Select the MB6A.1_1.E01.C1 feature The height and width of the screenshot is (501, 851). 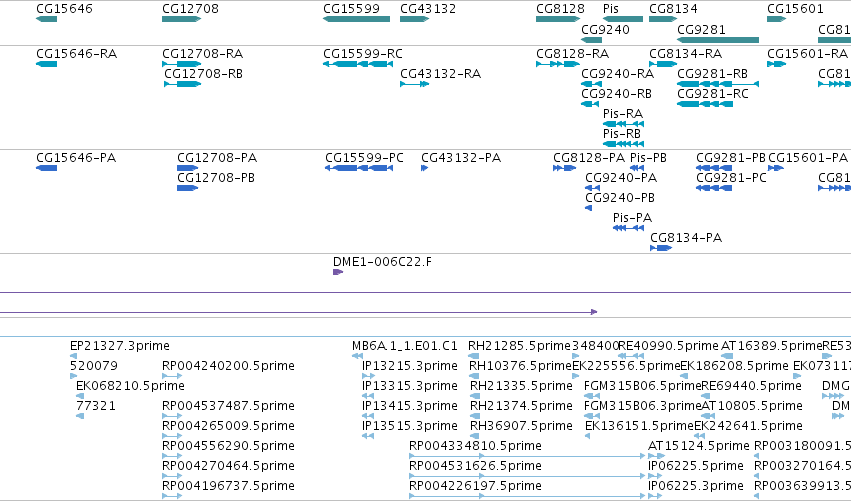tap(357, 356)
